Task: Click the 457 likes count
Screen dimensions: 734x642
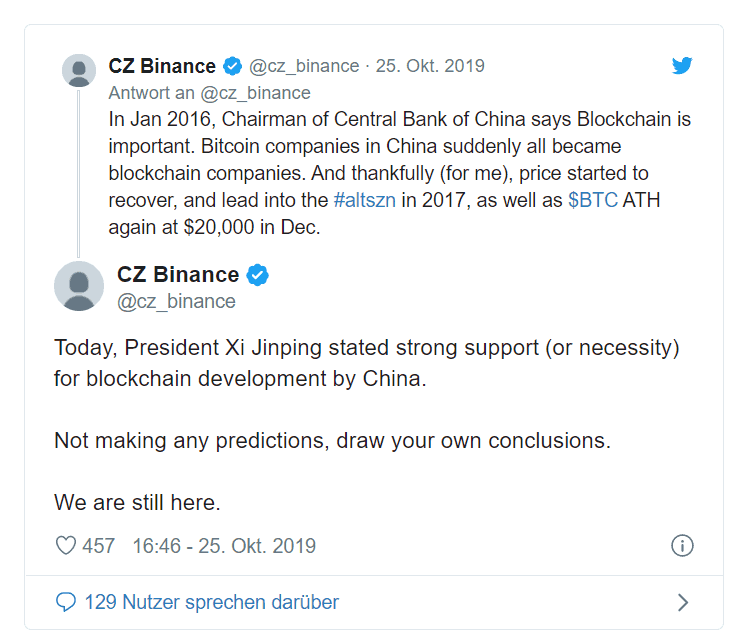Action: [99, 546]
